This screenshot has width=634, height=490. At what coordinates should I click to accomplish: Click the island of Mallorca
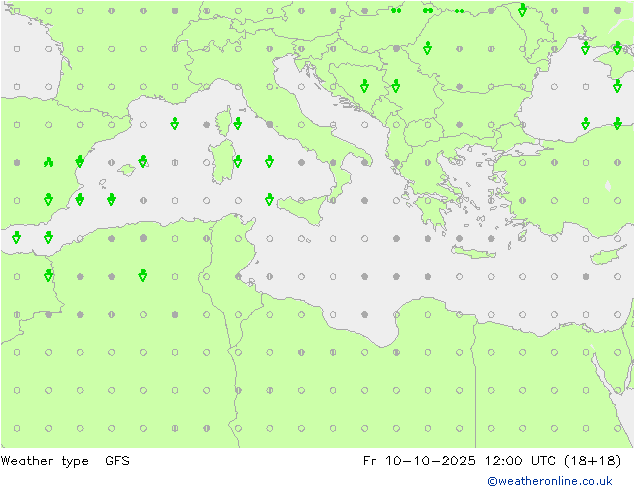coord(127,170)
